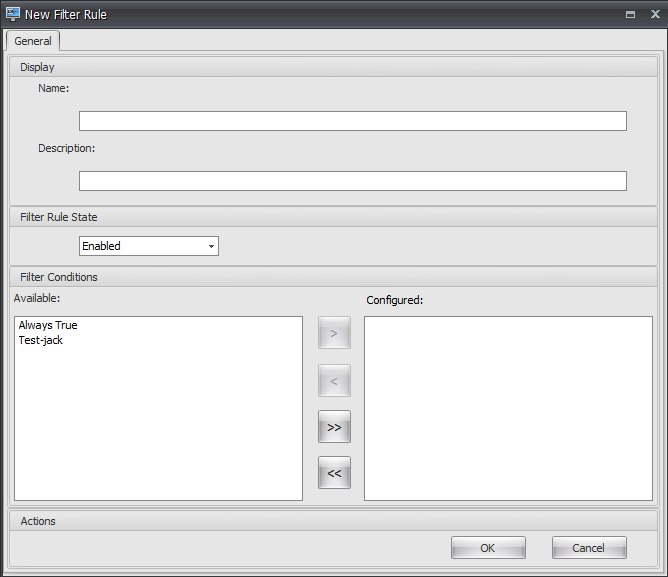Select the Always True available condition
This screenshot has width=668, height=577.
47,325
